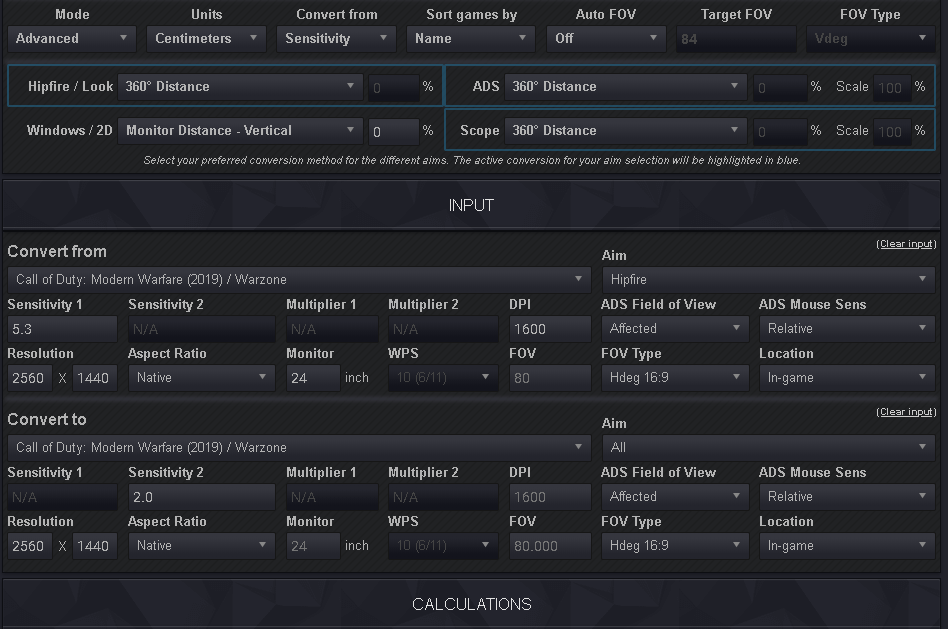This screenshot has height=629, width=948.
Task: Open the Convert to Aim dropdown showing All
Action: [768, 448]
